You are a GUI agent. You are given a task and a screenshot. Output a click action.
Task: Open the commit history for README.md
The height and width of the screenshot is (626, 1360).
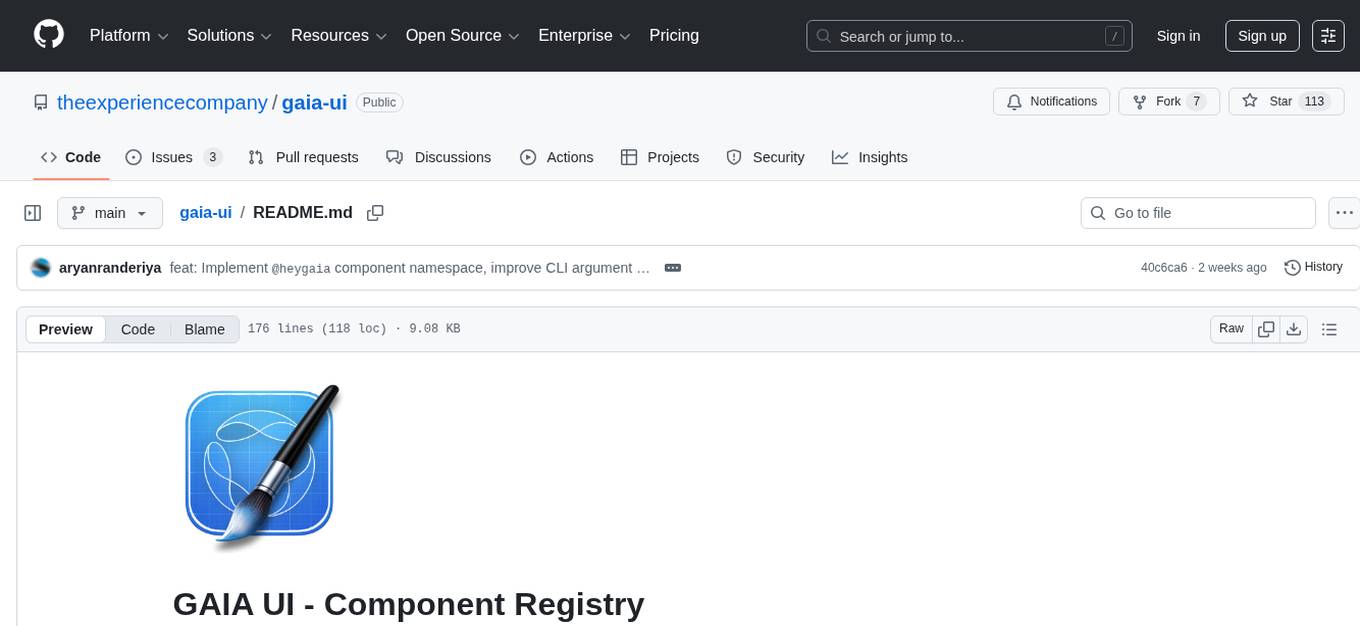[1313, 267]
